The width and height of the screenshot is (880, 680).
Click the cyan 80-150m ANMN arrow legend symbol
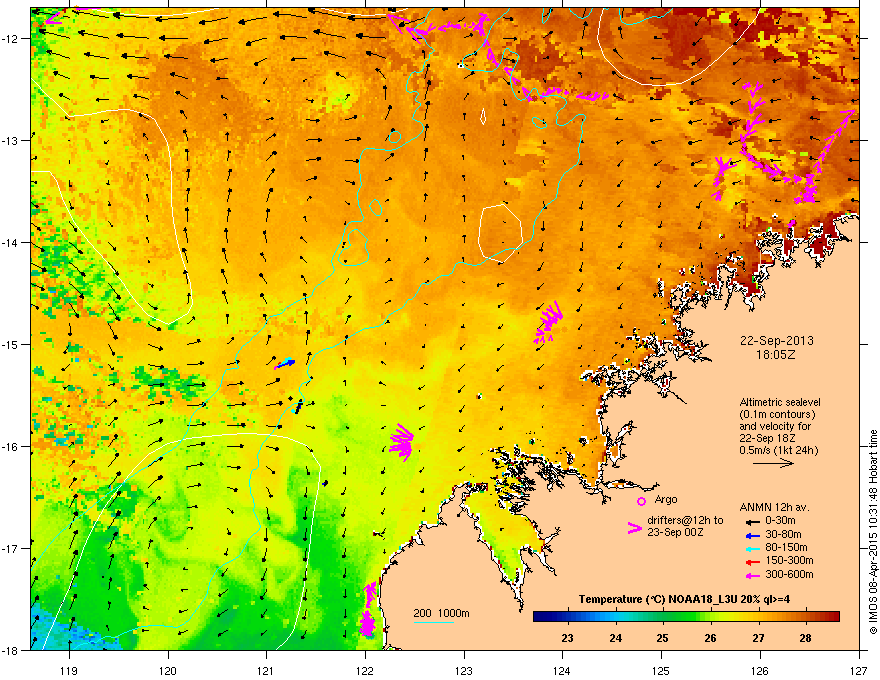coord(752,548)
